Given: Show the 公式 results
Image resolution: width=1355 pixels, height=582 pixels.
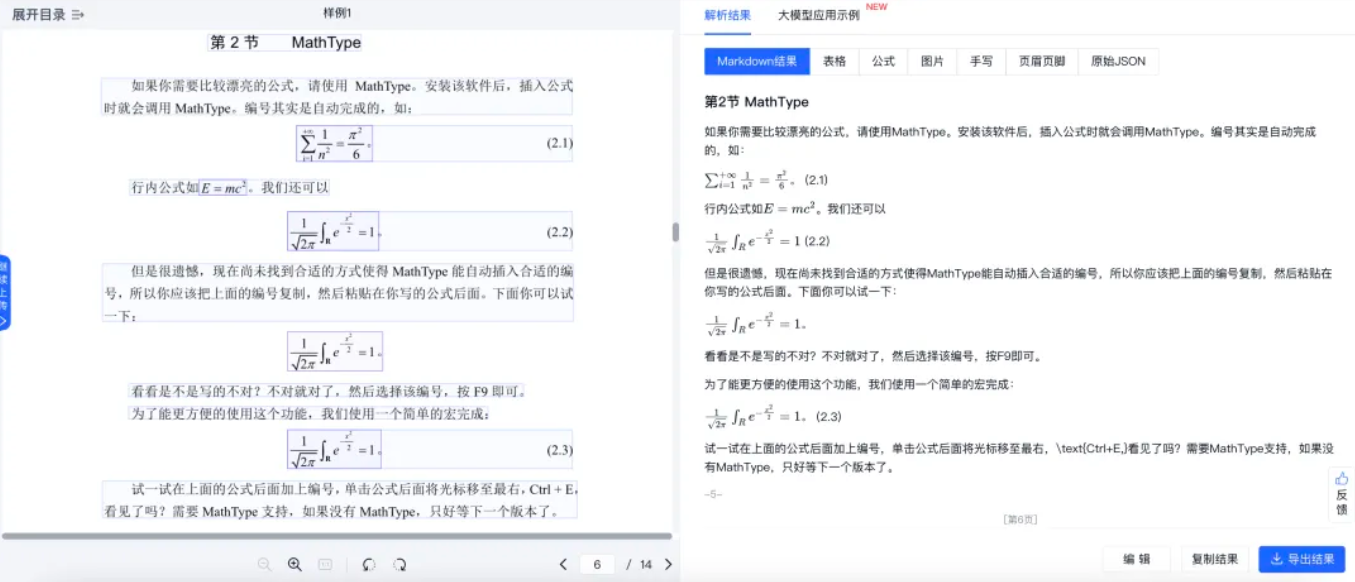Looking at the screenshot, I should pos(883,61).
